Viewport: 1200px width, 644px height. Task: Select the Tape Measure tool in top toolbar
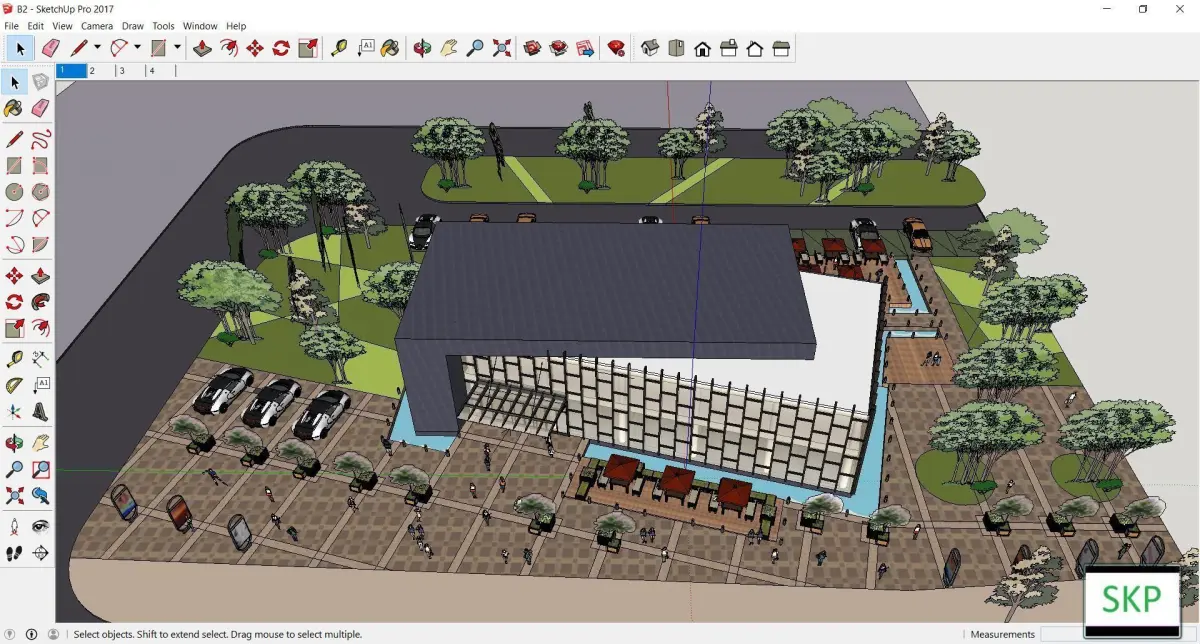pyautogui.click(x=339, y=47)
